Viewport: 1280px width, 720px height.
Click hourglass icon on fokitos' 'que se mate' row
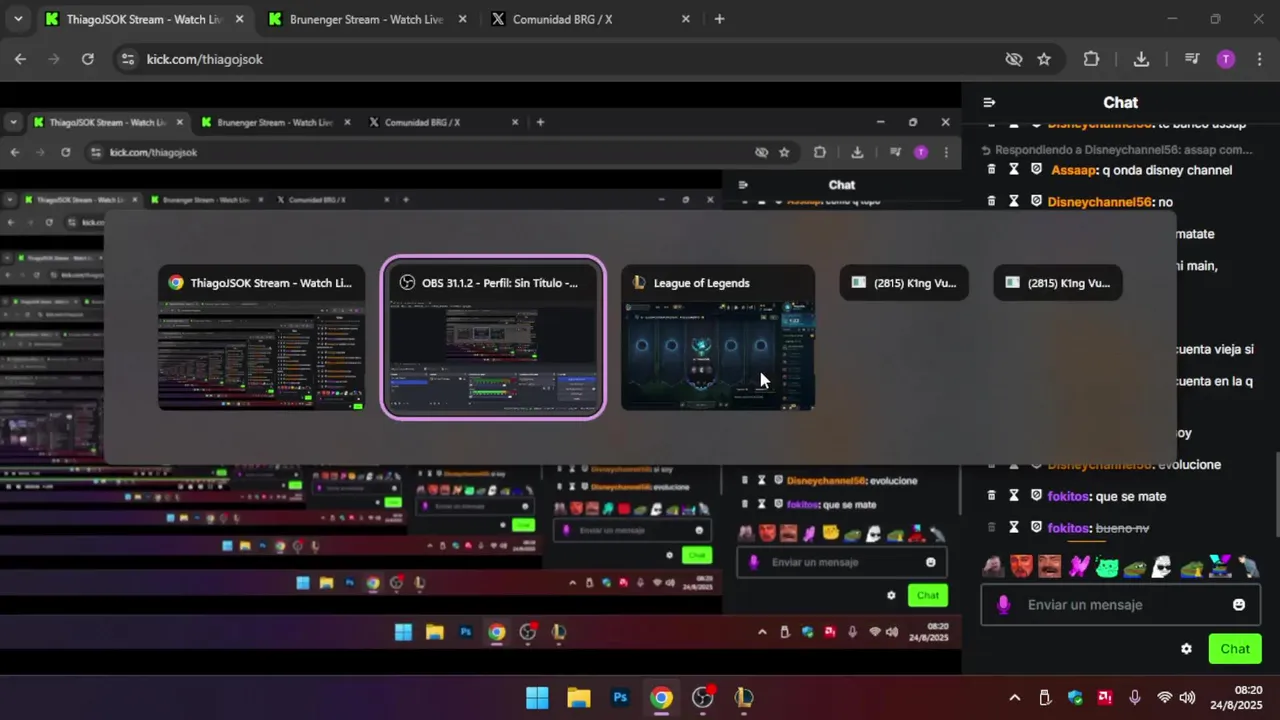pyautogui.click(x=1013, y=496)
